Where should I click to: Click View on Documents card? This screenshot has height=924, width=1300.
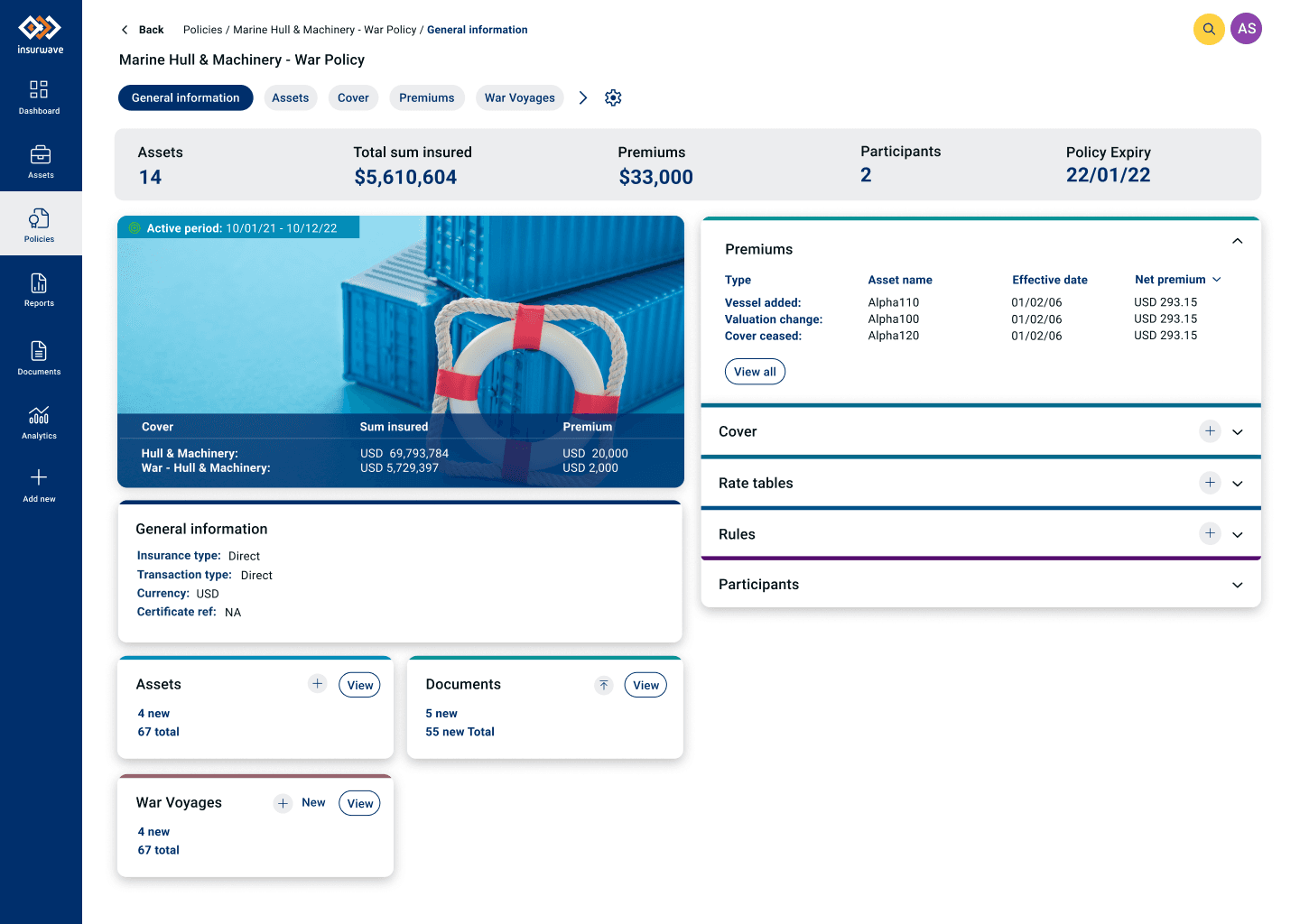[646, 685]
